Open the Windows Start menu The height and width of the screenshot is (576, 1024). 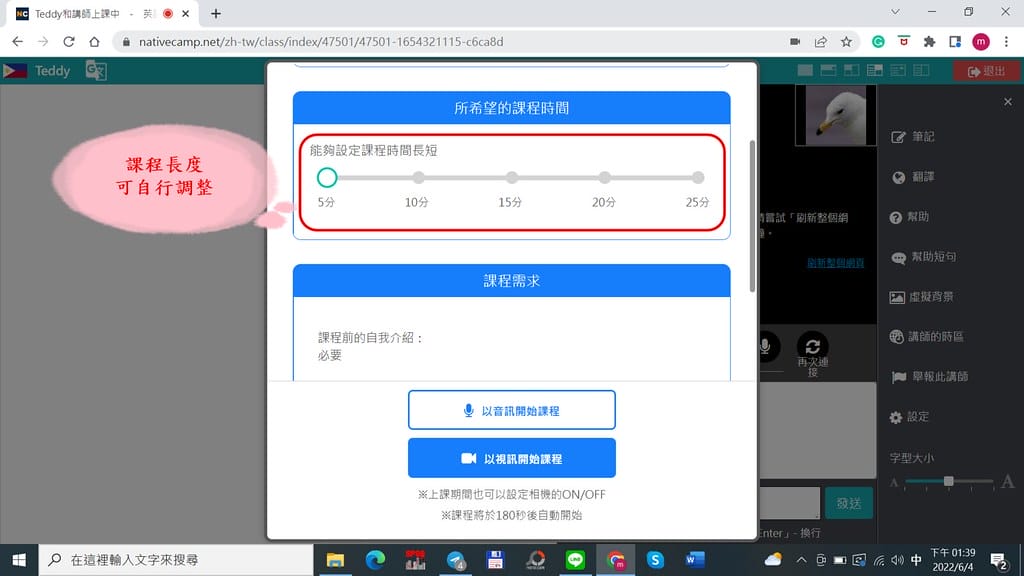19,560
